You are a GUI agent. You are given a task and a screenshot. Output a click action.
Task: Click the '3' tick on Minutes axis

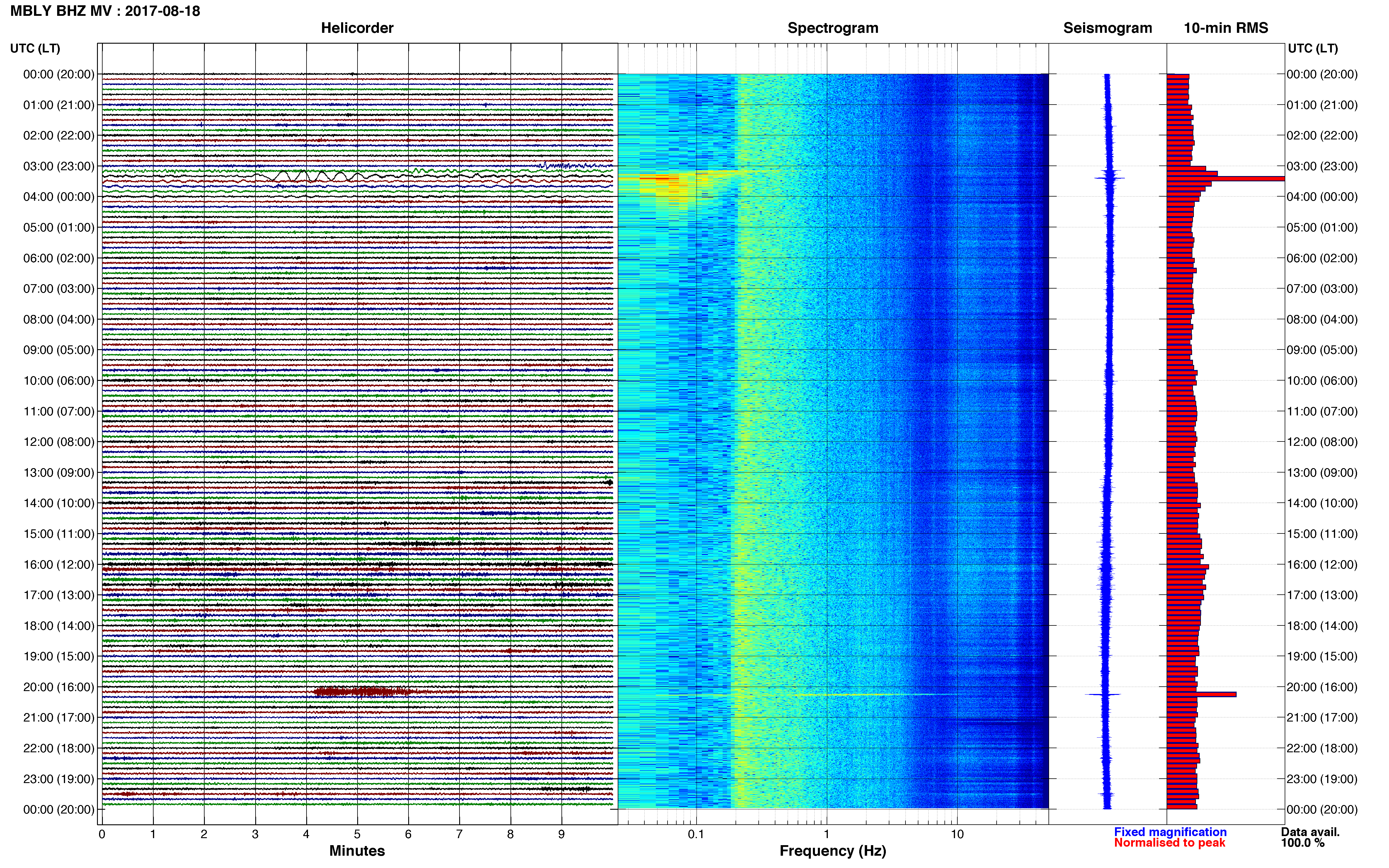pos(255,835)
